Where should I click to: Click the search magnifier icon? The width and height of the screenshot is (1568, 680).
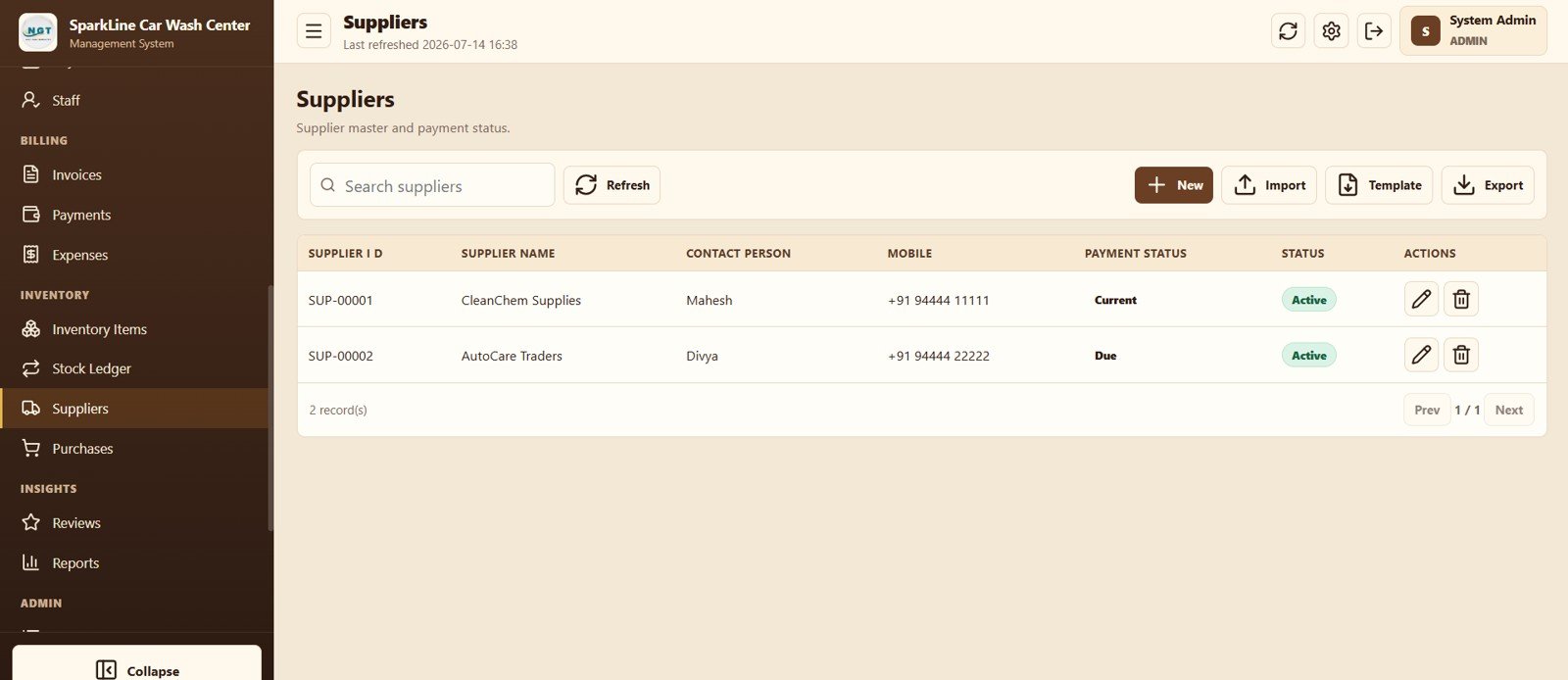coord(328,185)
